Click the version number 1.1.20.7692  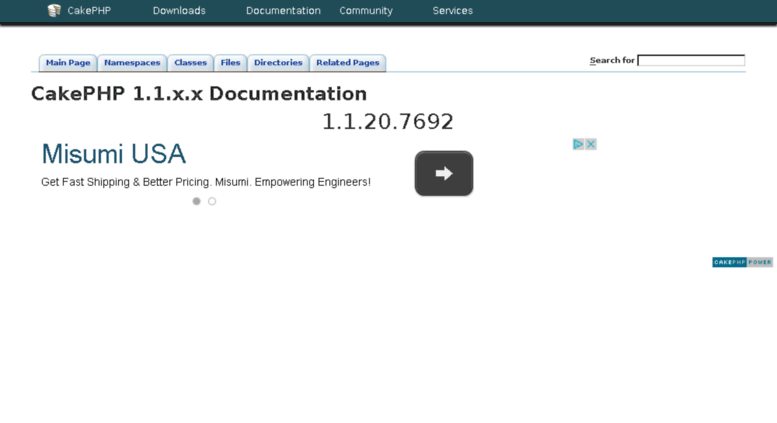point(388,122)
